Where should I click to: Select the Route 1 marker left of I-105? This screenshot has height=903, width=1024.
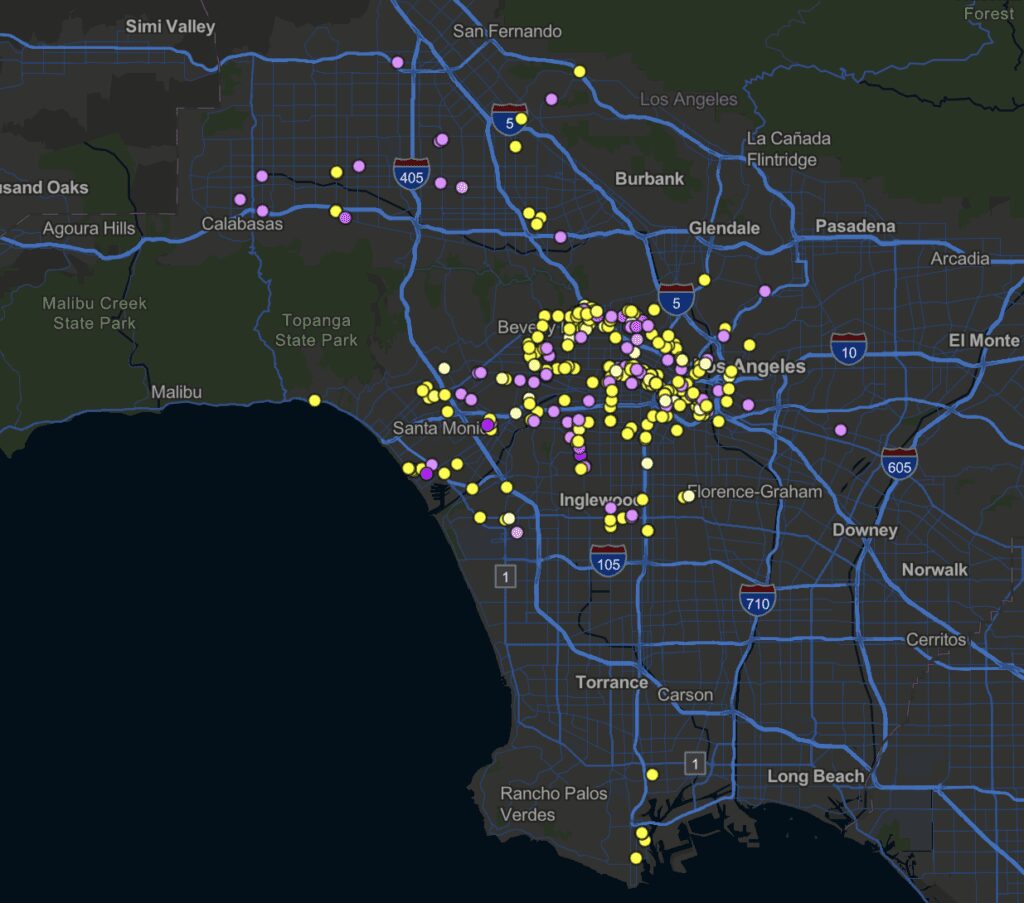(x=506, y=576)
